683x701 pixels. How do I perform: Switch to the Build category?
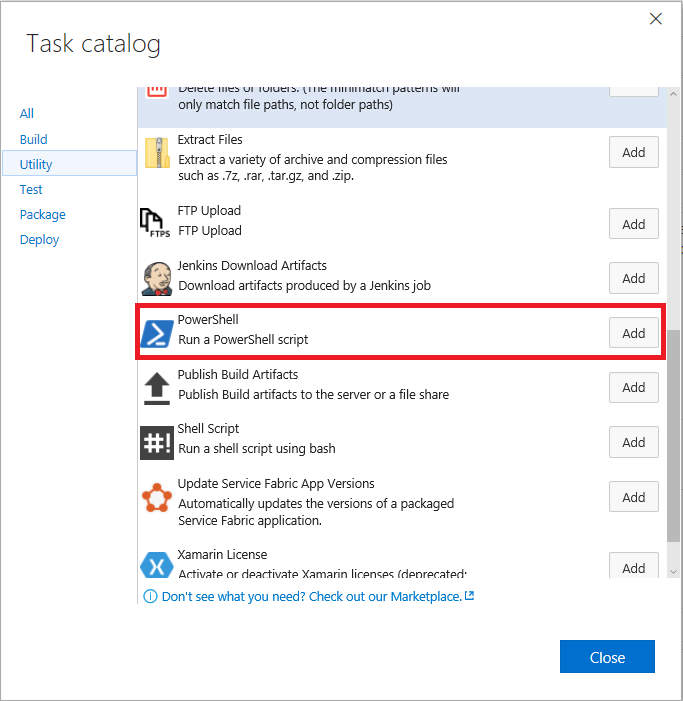34,139
